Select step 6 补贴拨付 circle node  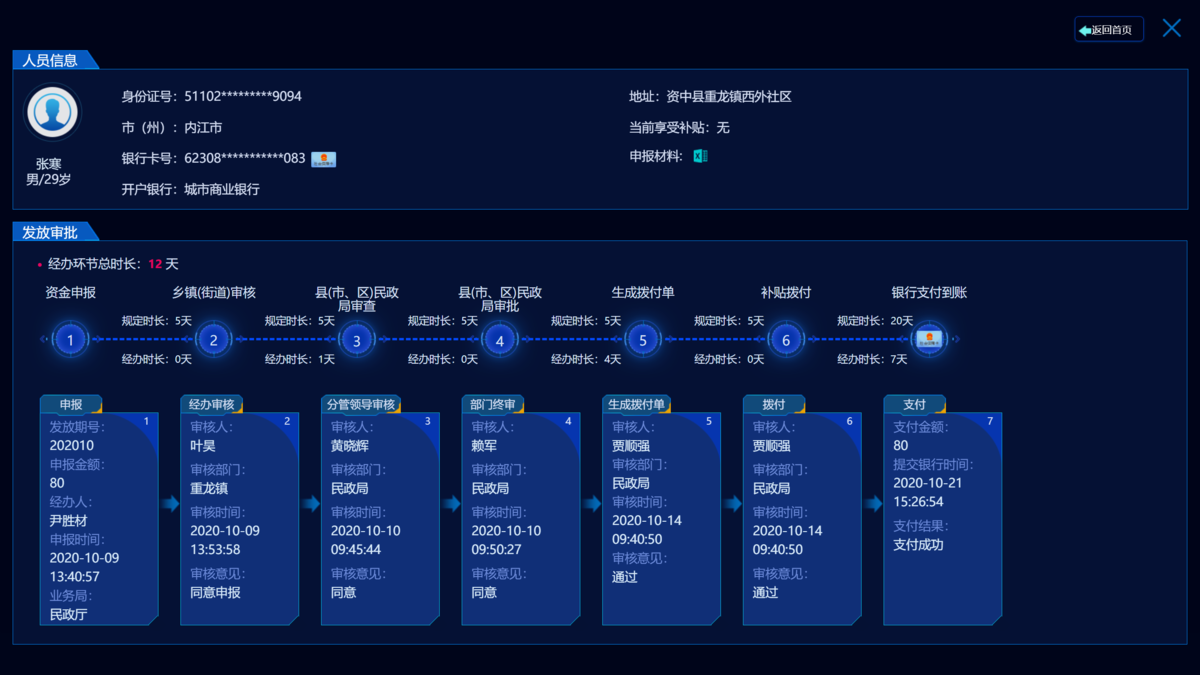786,340
